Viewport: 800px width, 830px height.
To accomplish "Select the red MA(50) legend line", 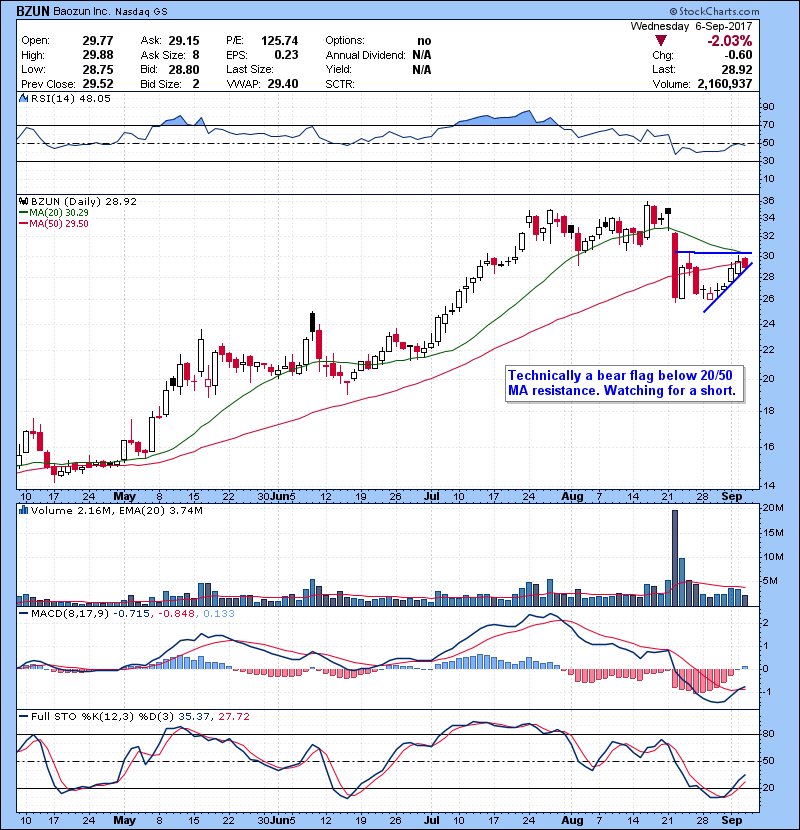I will click(x=24, y=224).
